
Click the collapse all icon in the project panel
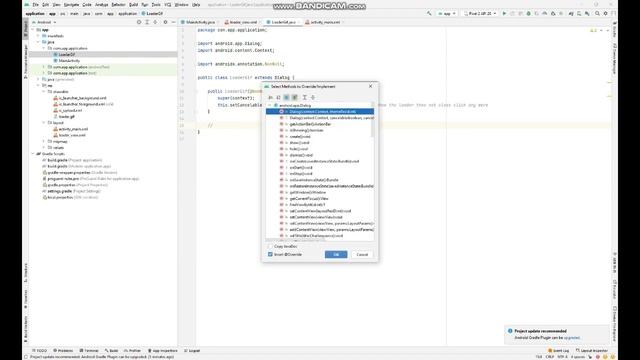pos(155,22)
